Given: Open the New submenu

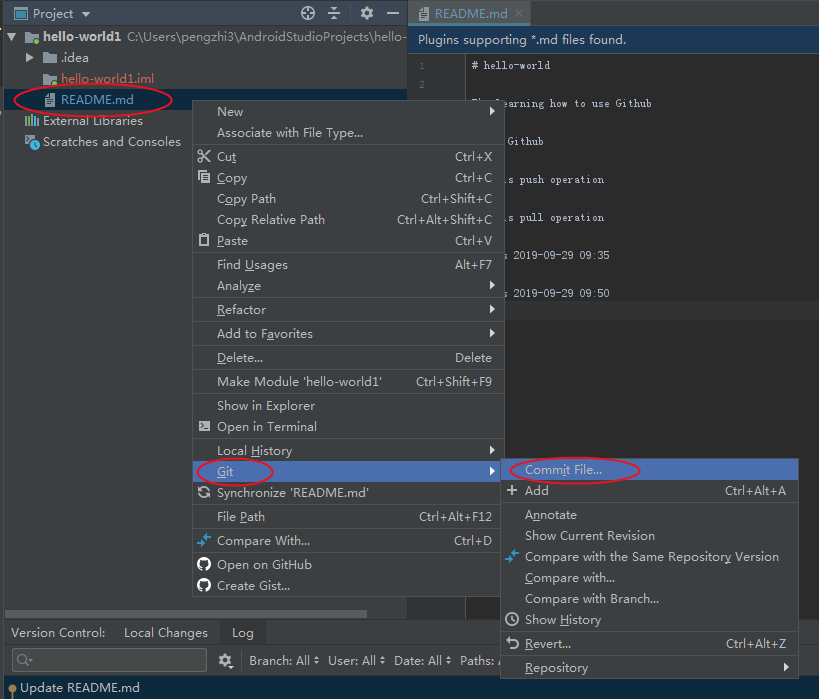Looking at the screenshot, I should (348, 112).
